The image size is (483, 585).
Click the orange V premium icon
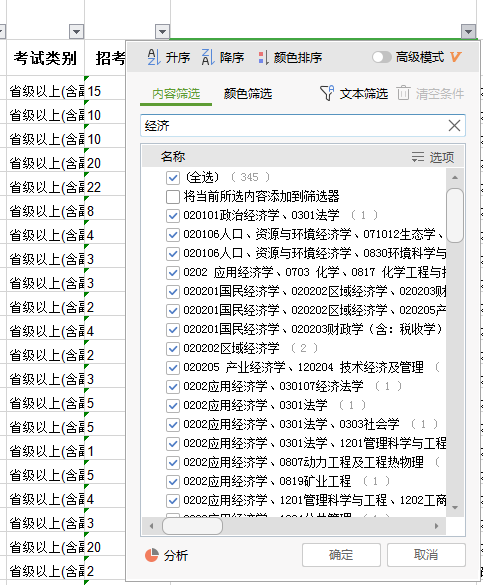point(455,57)
